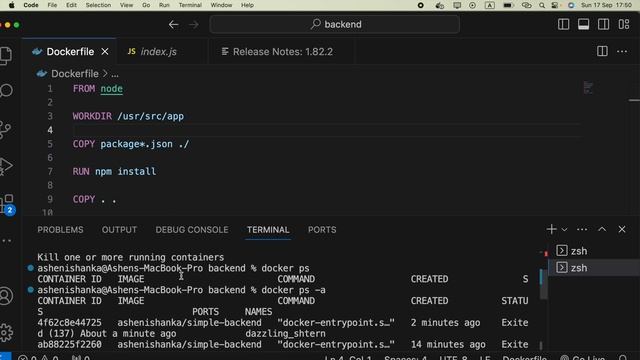
Task: Open Accounts menu in activity bar
Action: pyautogui.click(x=6, y=296)
